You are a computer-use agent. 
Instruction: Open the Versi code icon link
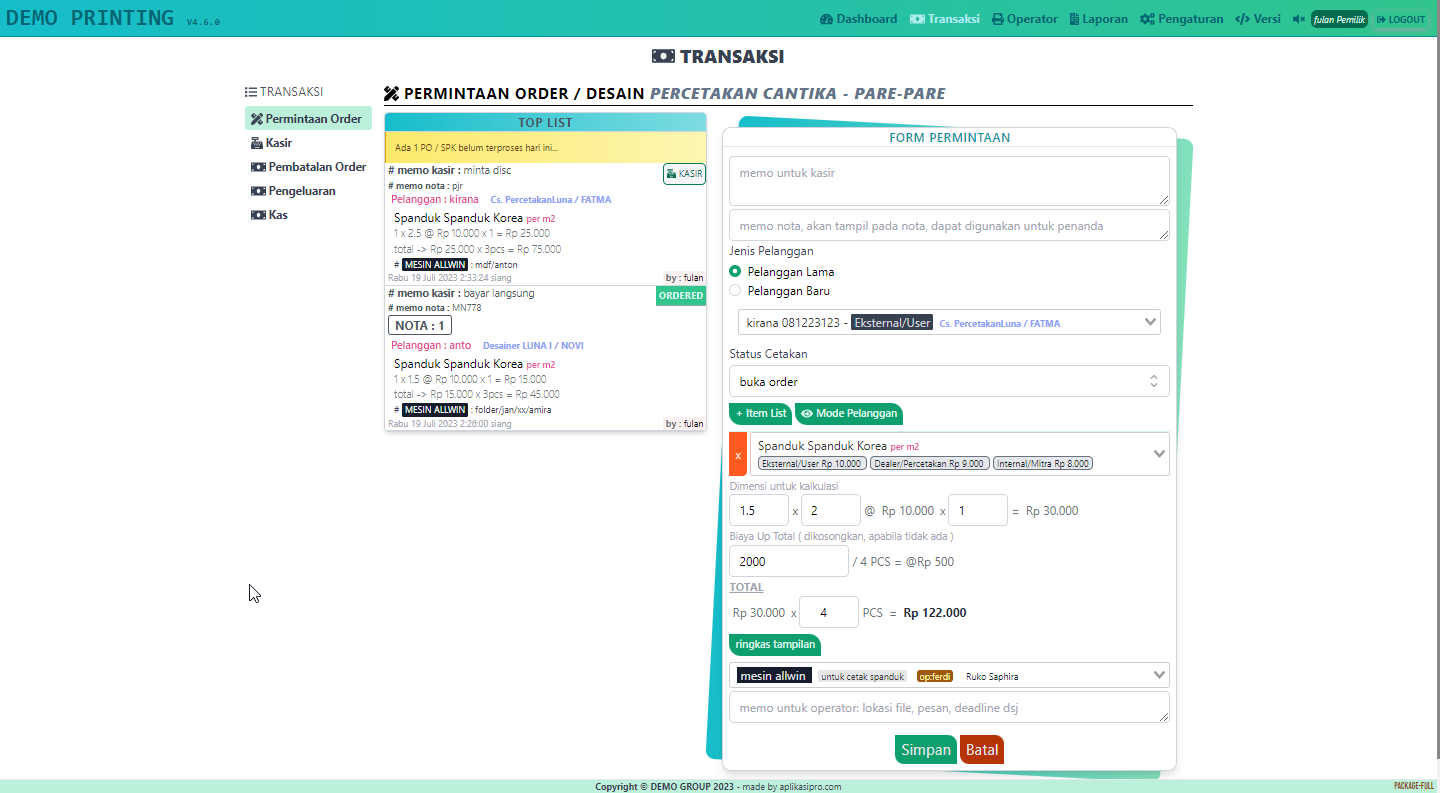click(1257, 19)
